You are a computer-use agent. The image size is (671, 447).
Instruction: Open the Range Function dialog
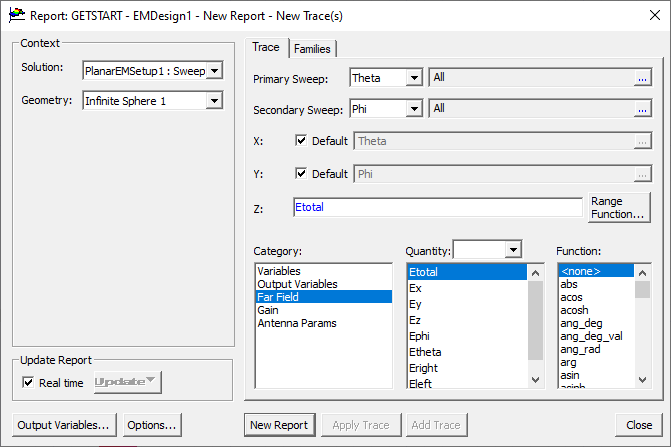(x=619, y=207)
